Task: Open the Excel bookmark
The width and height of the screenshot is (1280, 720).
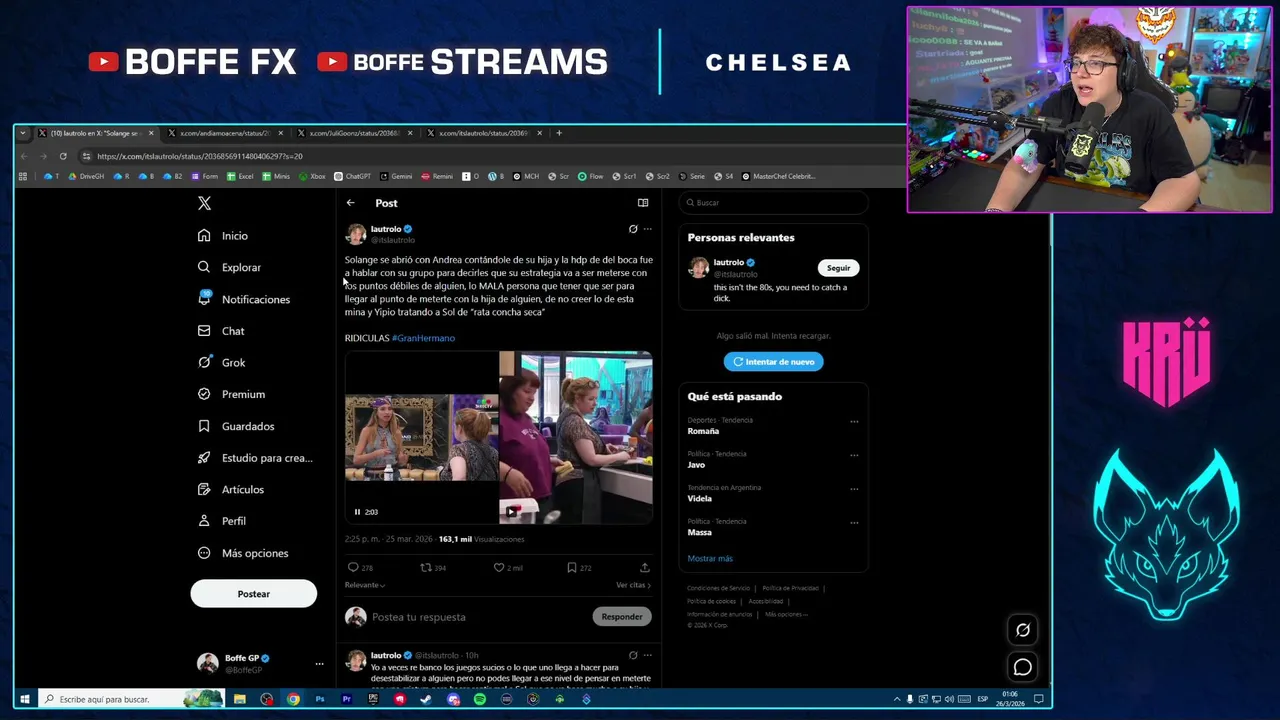Action: 240,176
